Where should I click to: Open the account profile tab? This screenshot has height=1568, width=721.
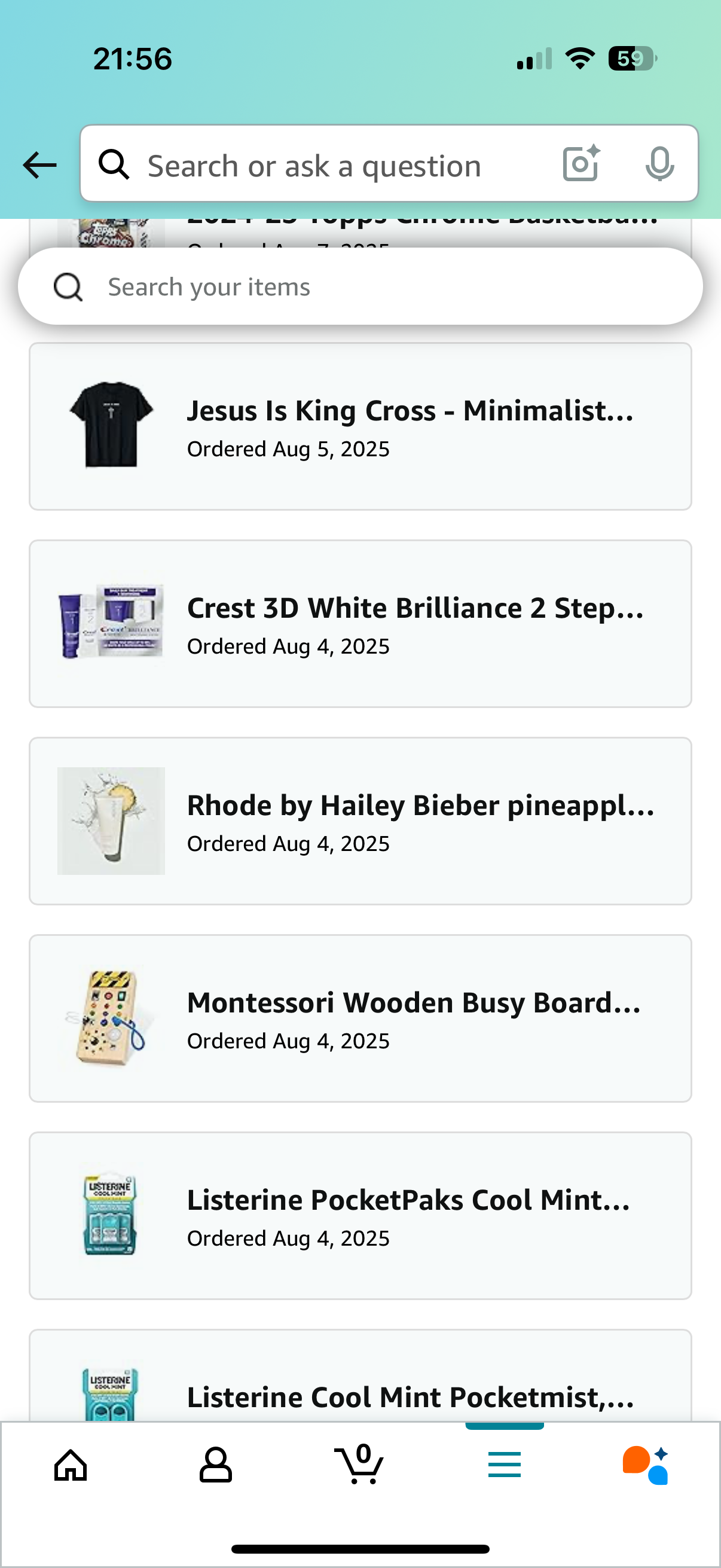click(215, 1465)
